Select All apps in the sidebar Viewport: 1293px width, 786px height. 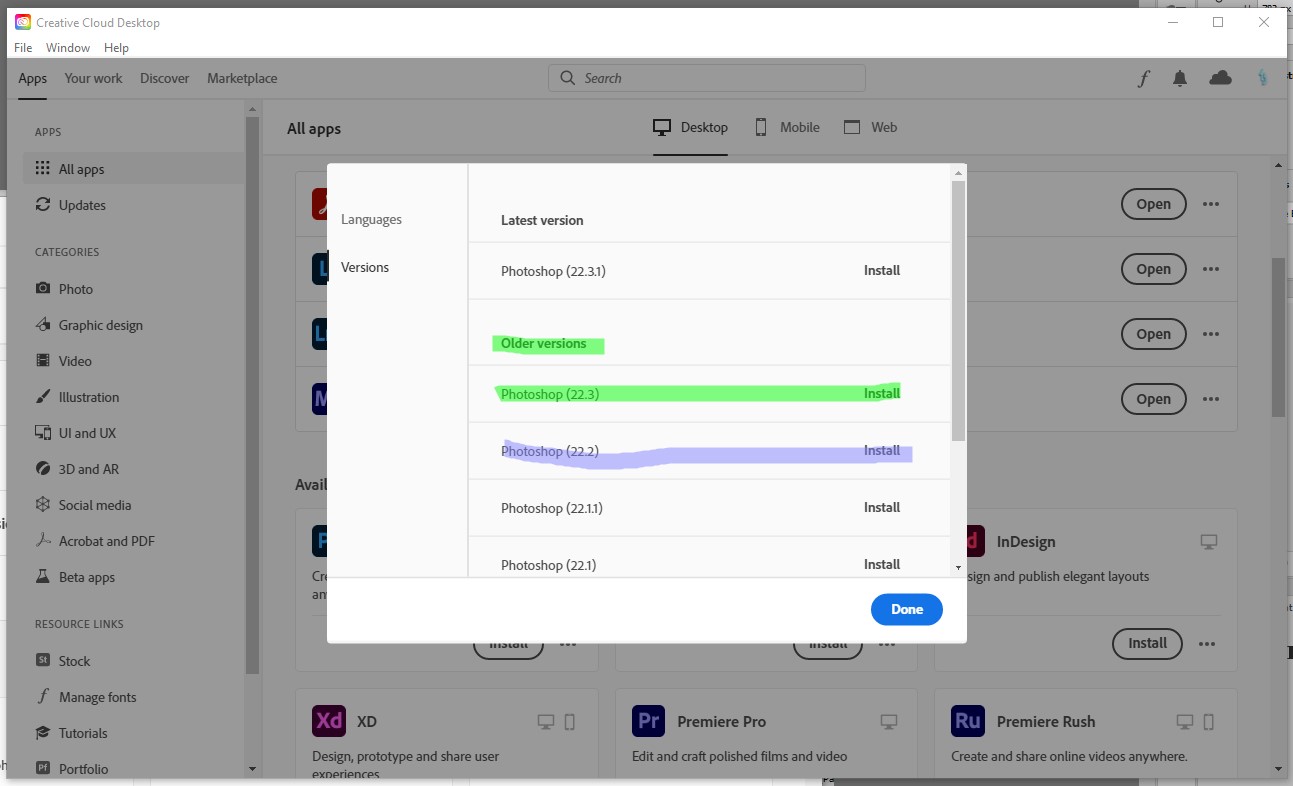click(134, 169)
